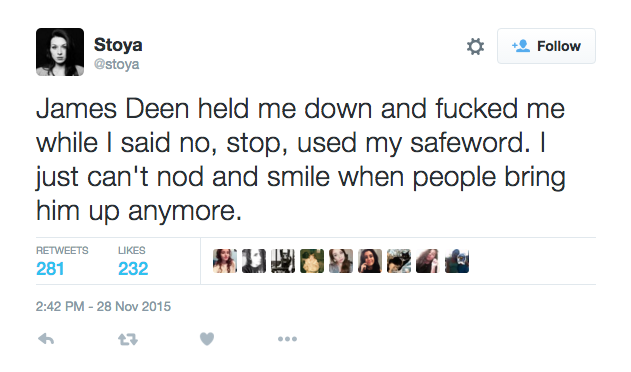
Task: Open the @stoya handle link
Action: point(116,64)
